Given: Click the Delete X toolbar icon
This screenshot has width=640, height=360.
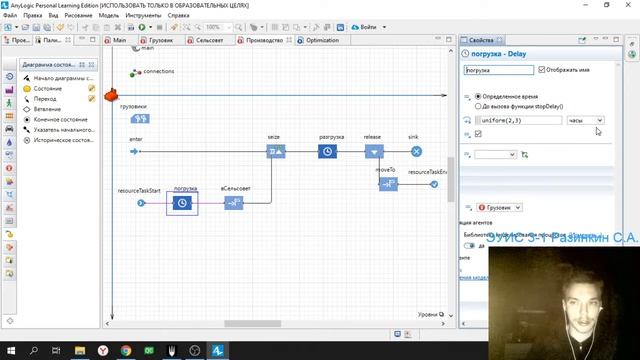Looking at the screenshot, I should pos(118,27).
